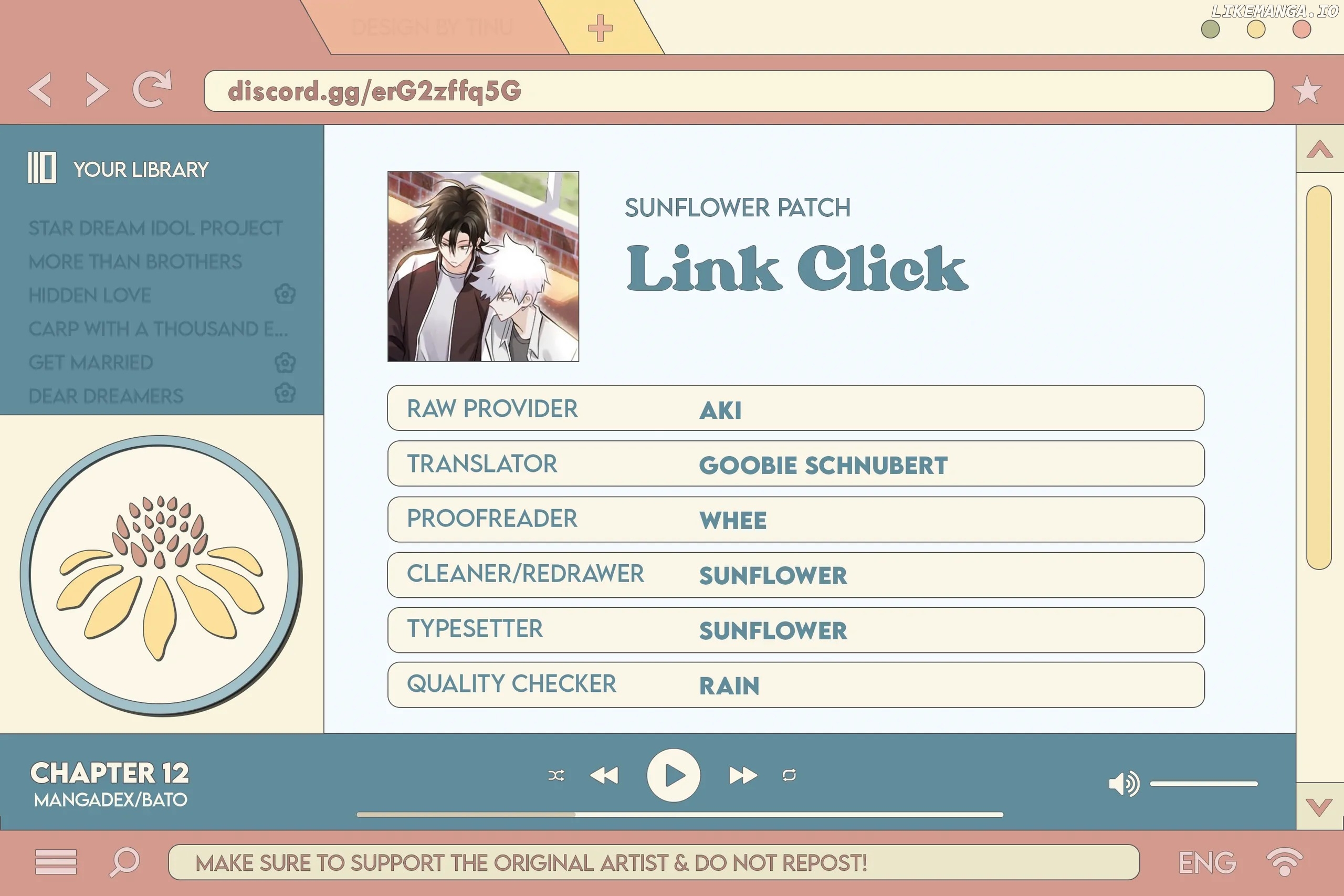The width and height of the screenshot is (1344, 896).
Task: Click the flower icon beside Get Married
Action: click(x=285, y=362)
